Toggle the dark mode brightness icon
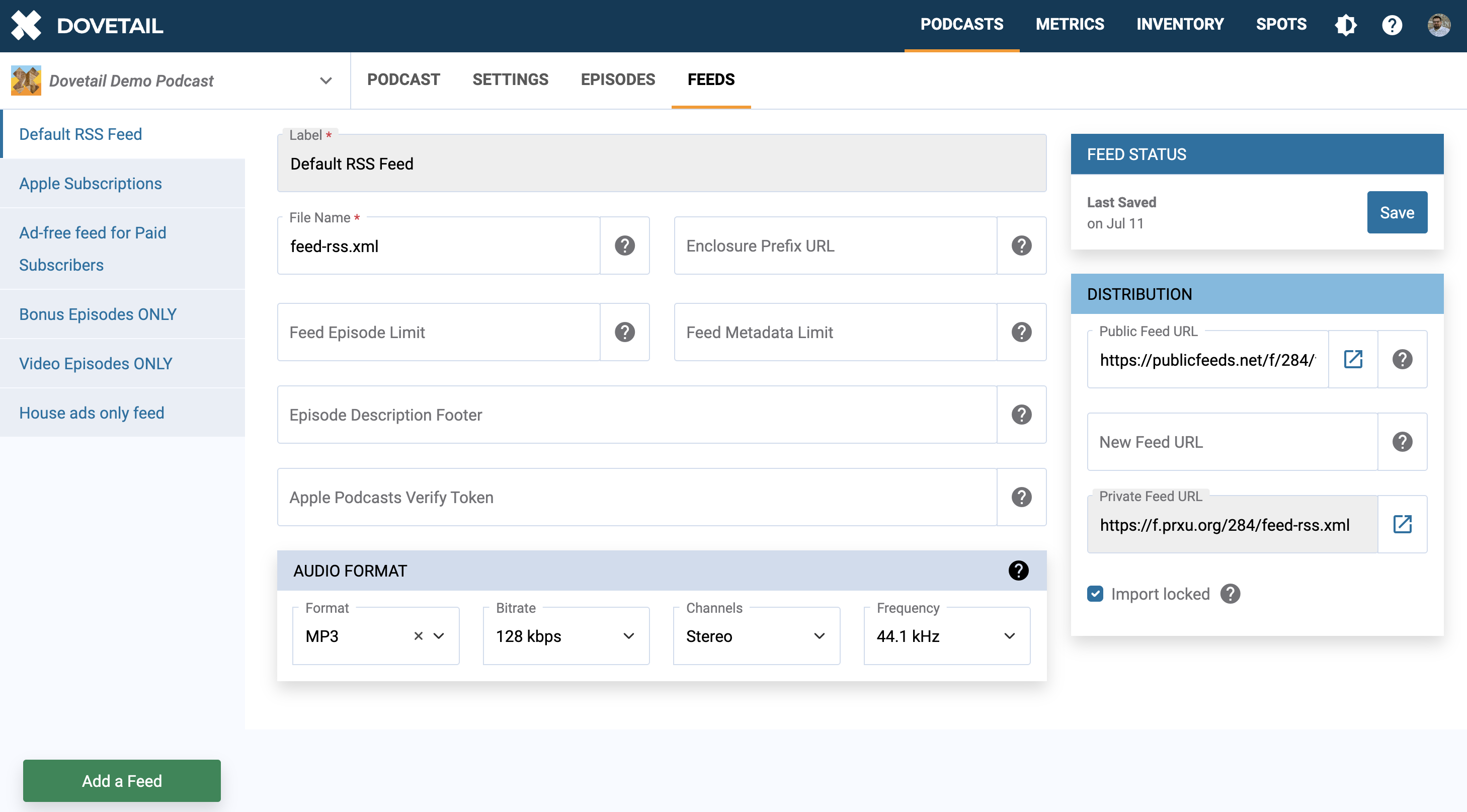 pyautogui.click(x=1346, y=25)
